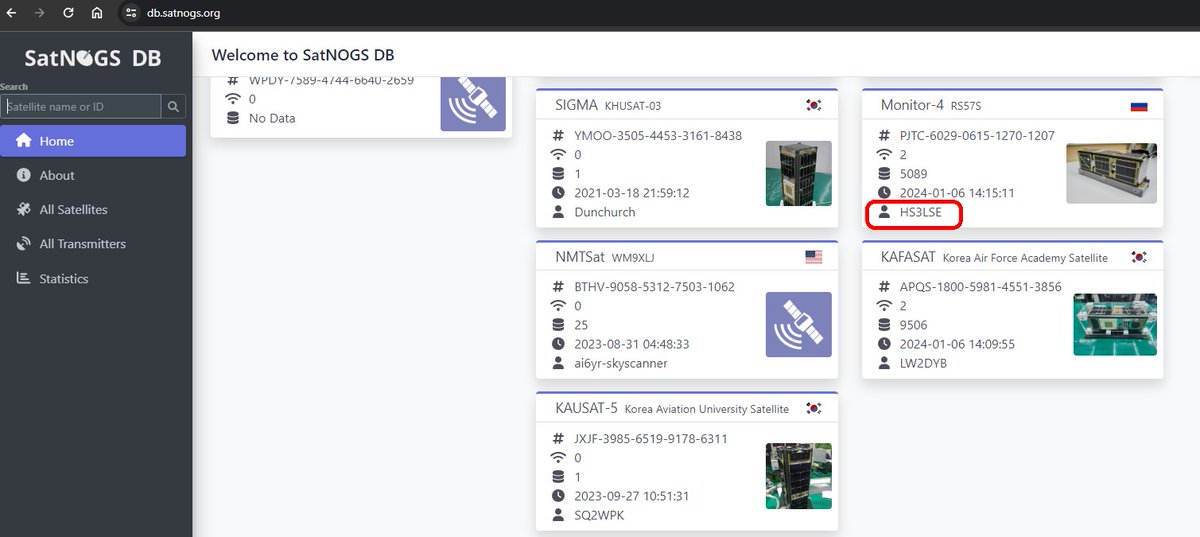The width and height of the screenshot is (1200, 537).
Task: Go to browser home icon
Action: (x=97, y=13)
